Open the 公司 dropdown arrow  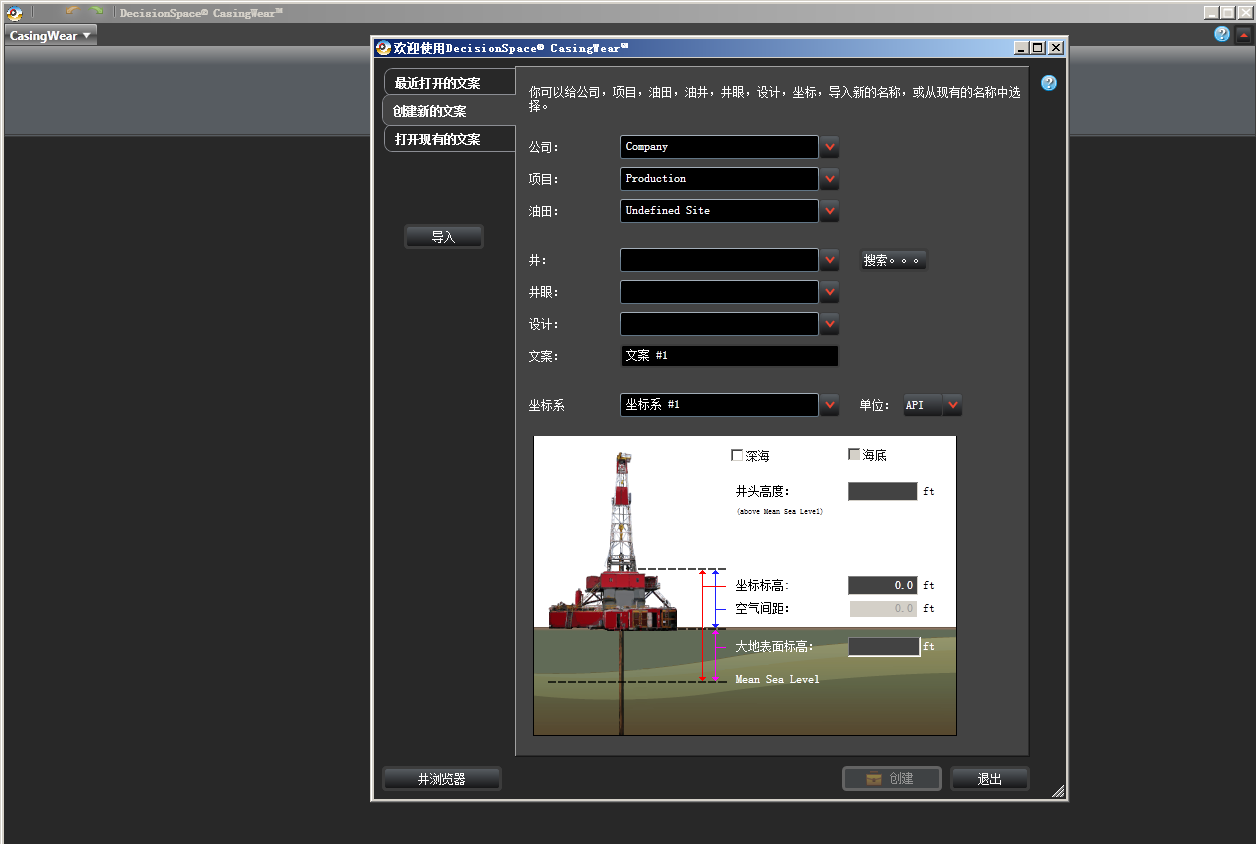(x=829, y=147)
